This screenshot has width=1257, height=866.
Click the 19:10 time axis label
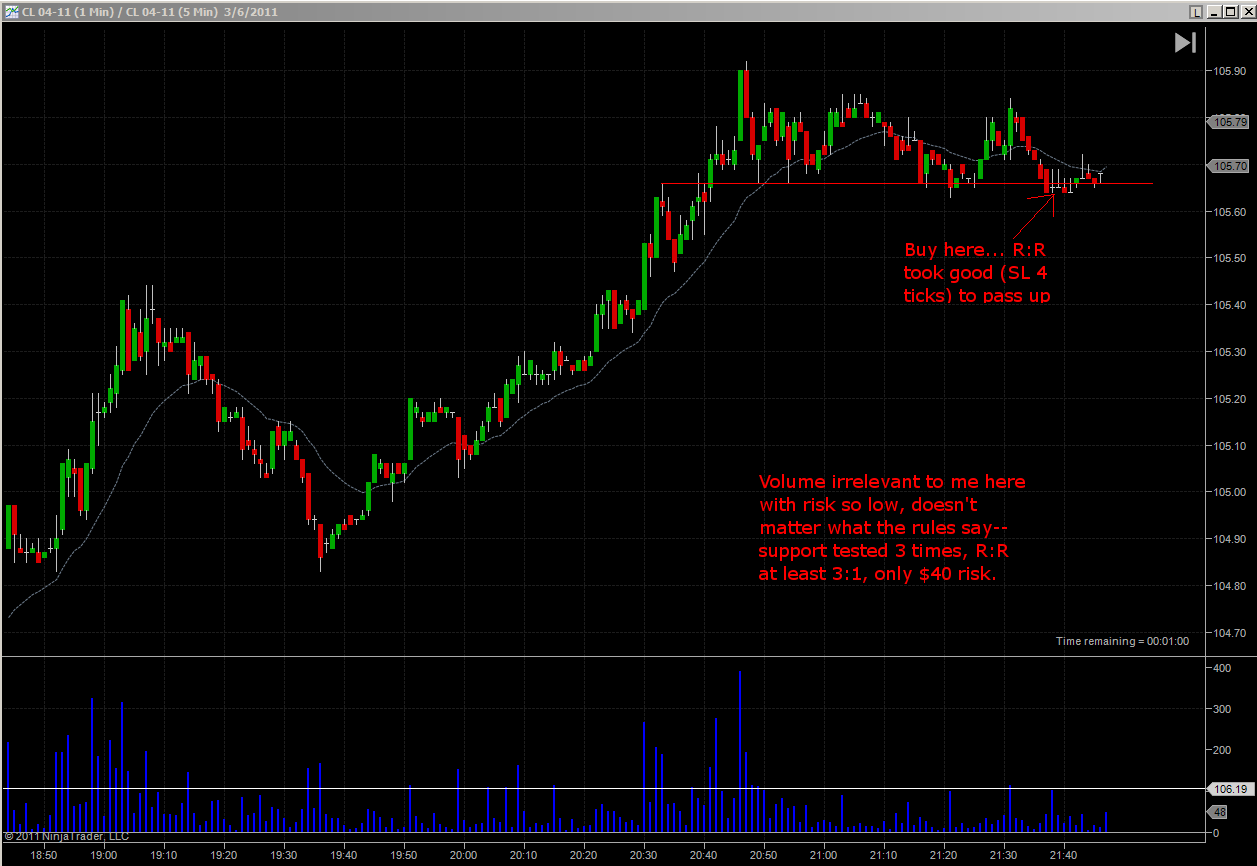point(164,856)
